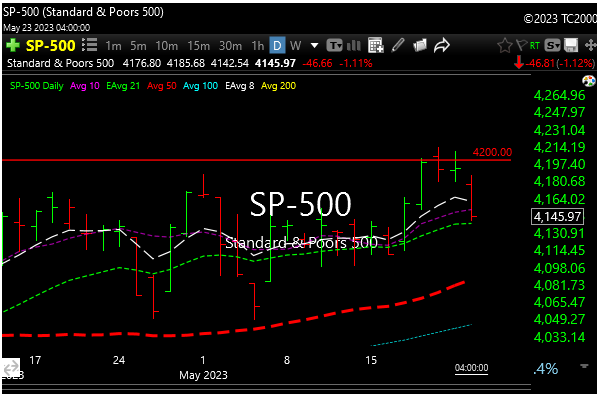This screenshot has width=597, height=394.
Task: Click the color palette icon above price scale
Action: (x=589, y=81)
